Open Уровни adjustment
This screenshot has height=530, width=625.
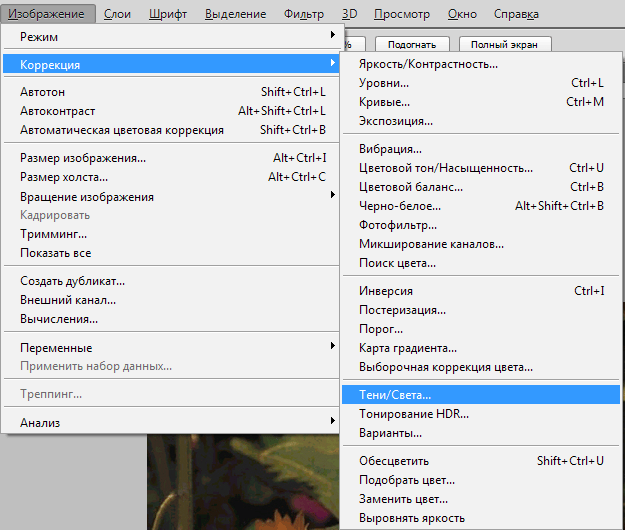481,83
